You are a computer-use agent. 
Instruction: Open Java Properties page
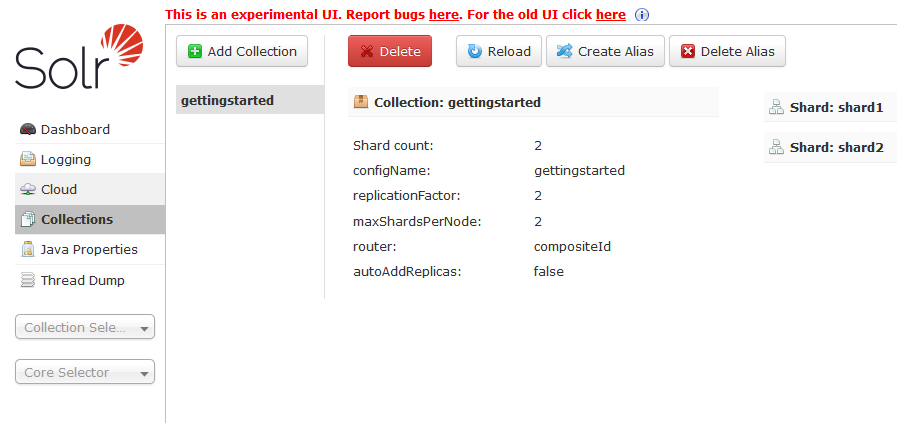tap(90, 250)
